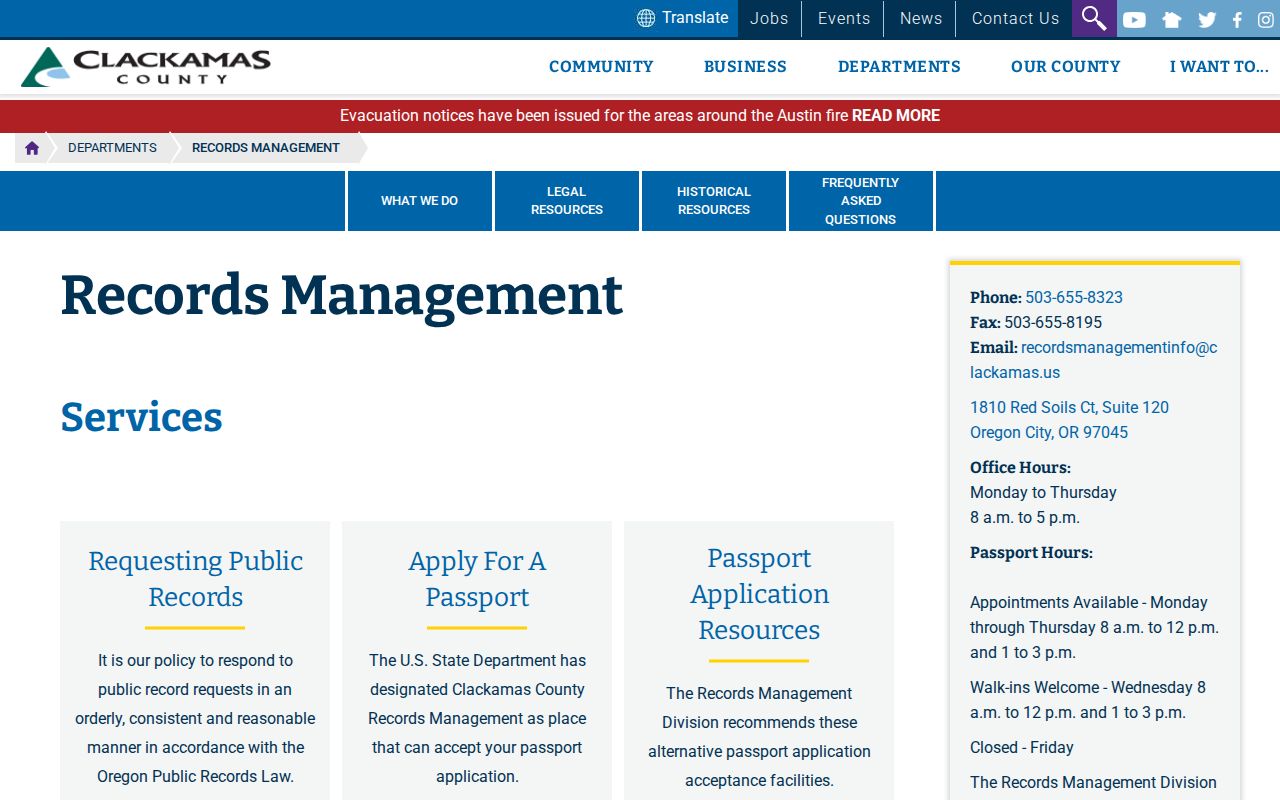The image size is (1280, 800).
Task: Switch to Frequently Asked Questions tab
Action: [861, 201]
